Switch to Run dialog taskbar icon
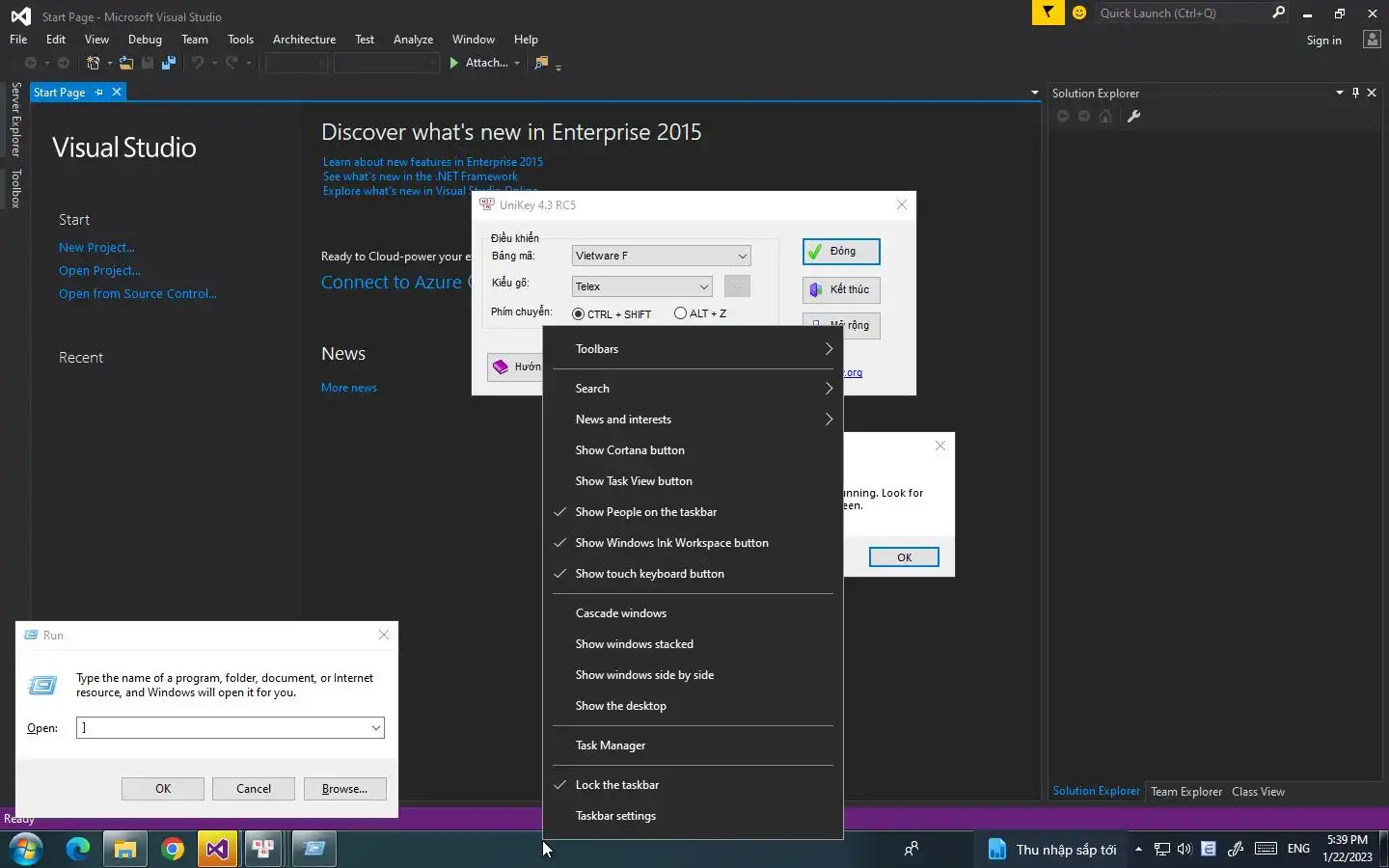Screen dimensions: 1389x868 click(x=313, y=849)
